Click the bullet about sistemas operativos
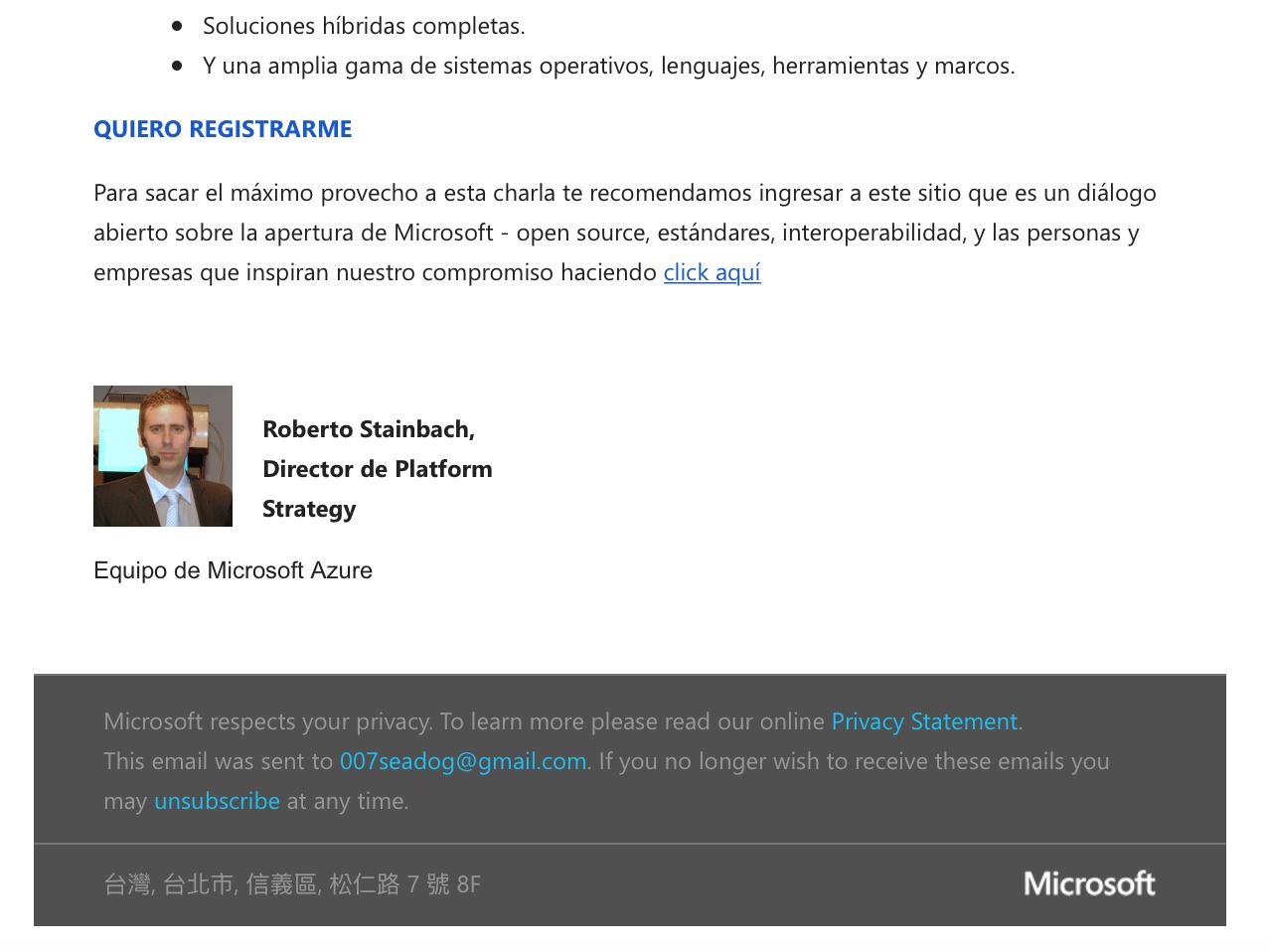Image resolution: width=1270 pixels, height=952 pixels. (x=608, y=66)
